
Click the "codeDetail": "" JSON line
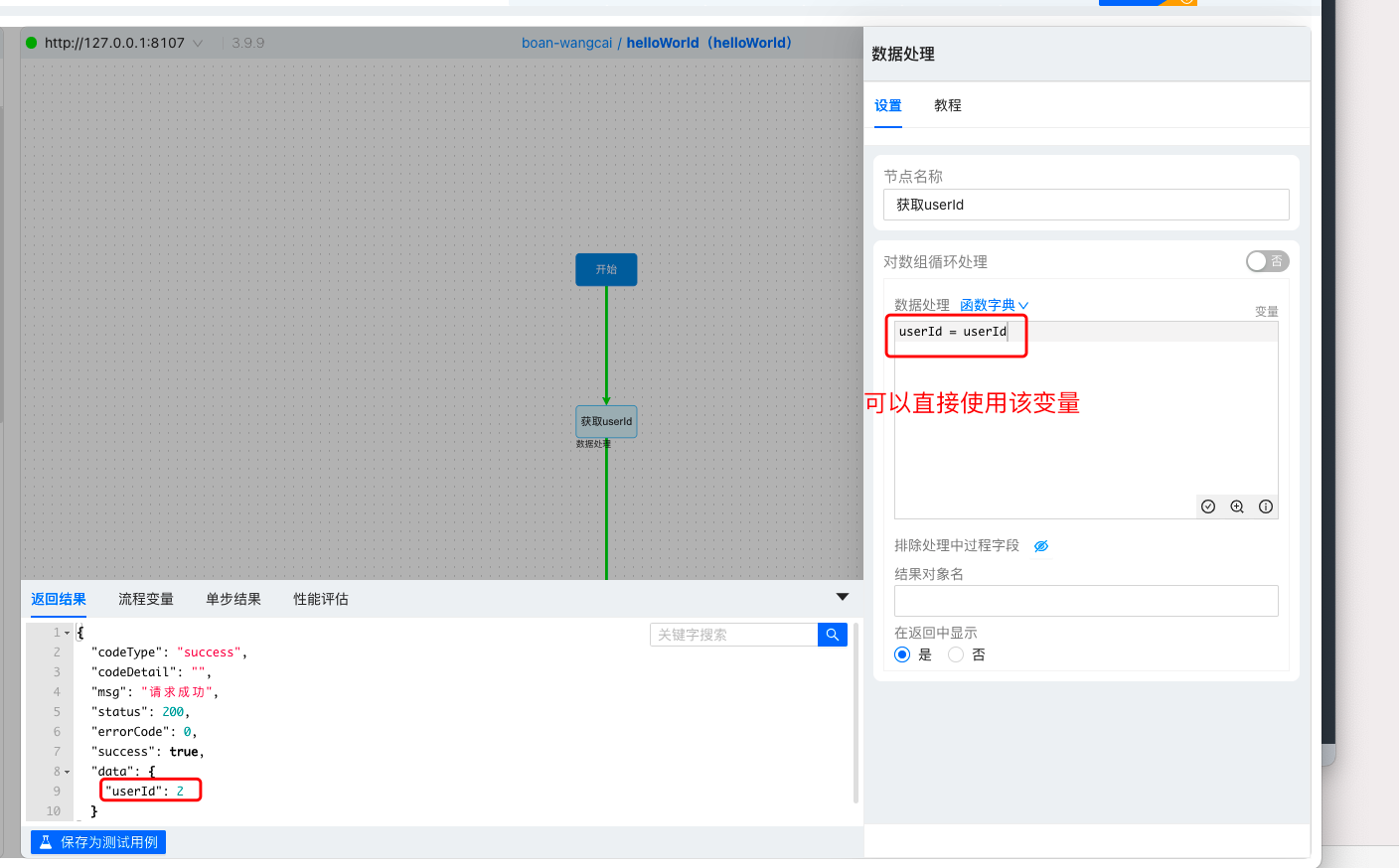[151, 672]
